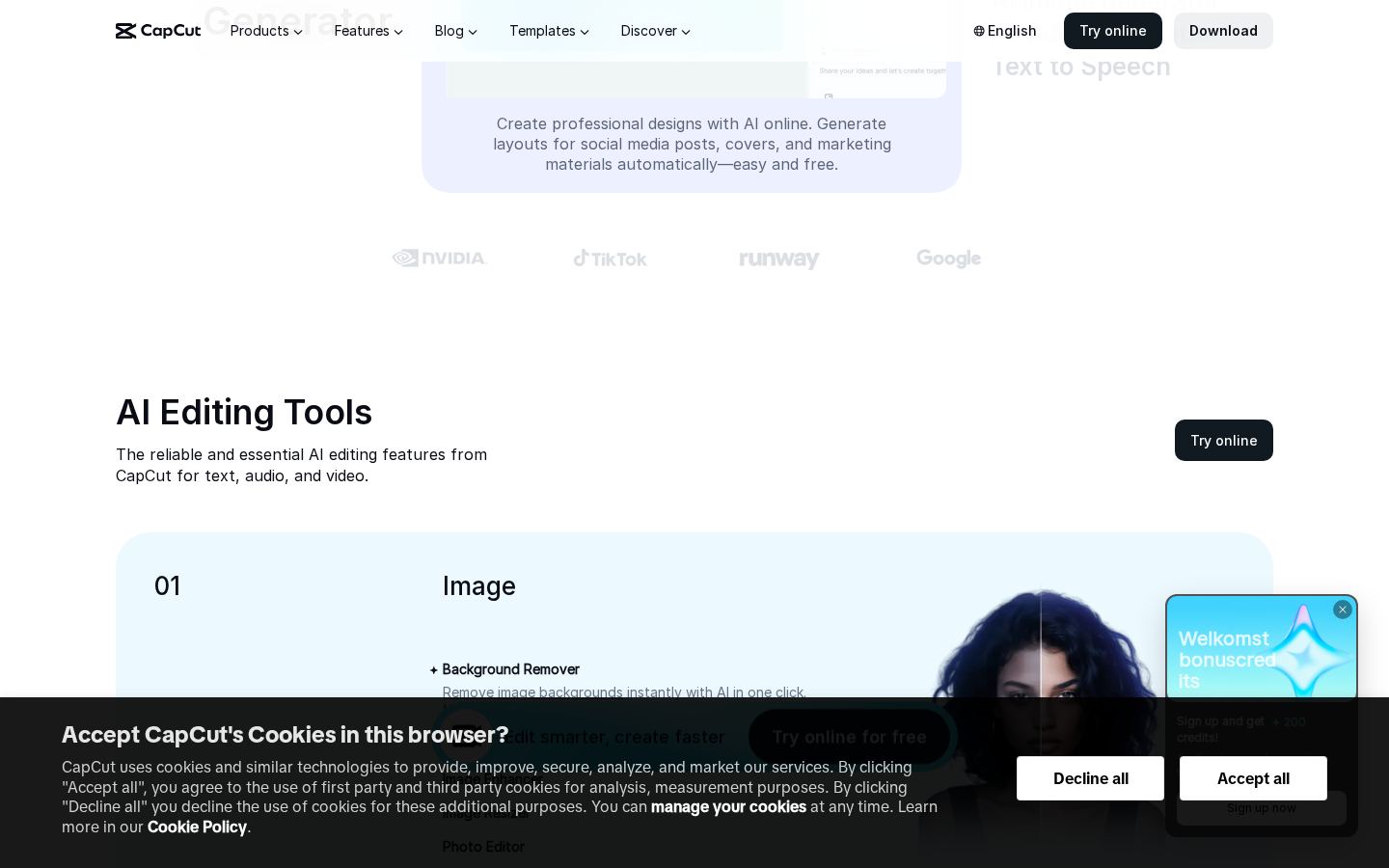Click the Try online button in header
This screenshot has width=1389, height=868.
[x=1113, y=31]
